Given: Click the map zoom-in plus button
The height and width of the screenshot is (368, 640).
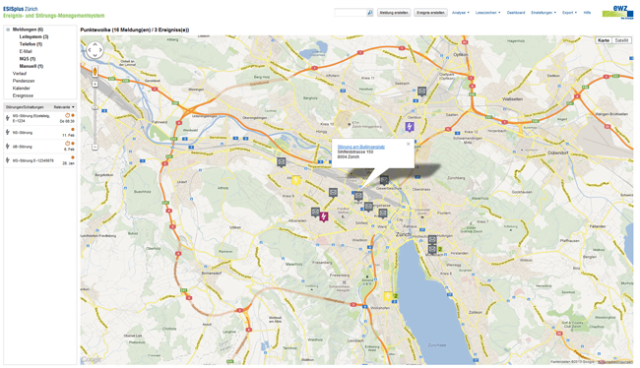Looking at the screenshot, I should coord(95,84).
